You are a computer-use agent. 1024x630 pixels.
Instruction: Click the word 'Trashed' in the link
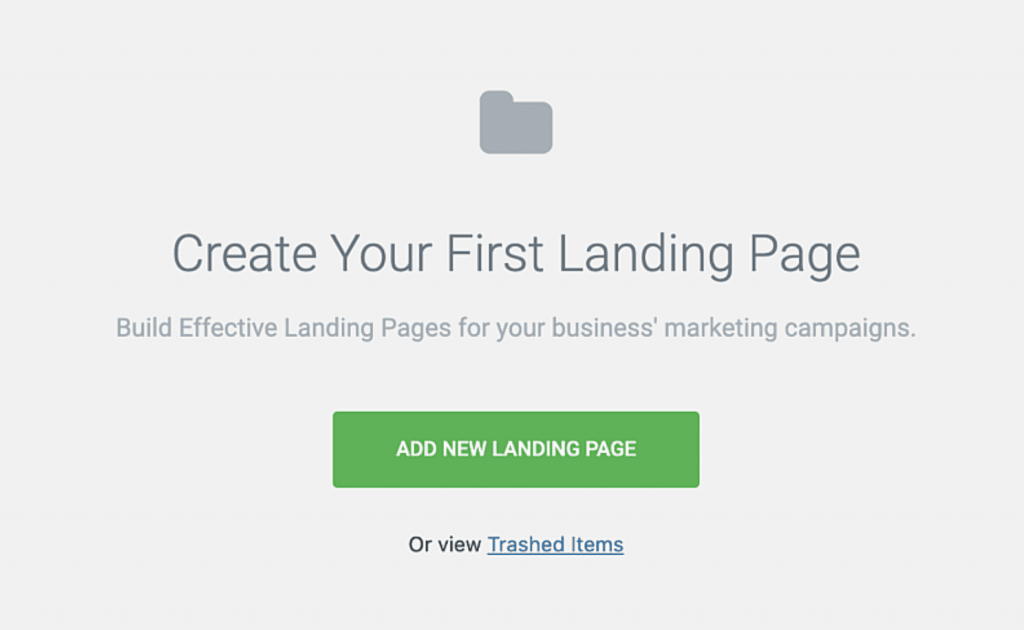pos(526,544)
